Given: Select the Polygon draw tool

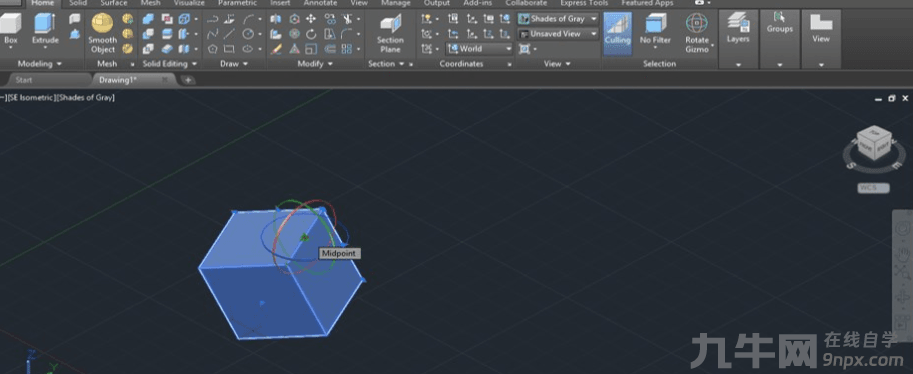Looking at the screenshot, I should tap(213, 49).
